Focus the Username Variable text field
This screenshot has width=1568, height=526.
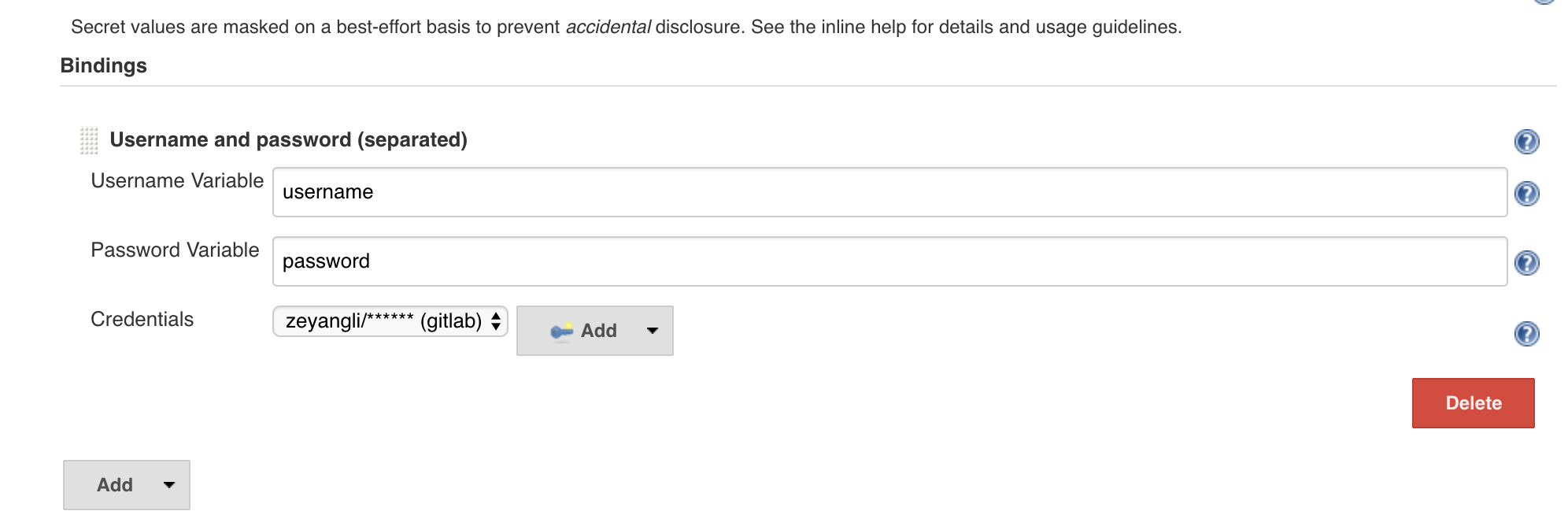(x=889, y=192)
